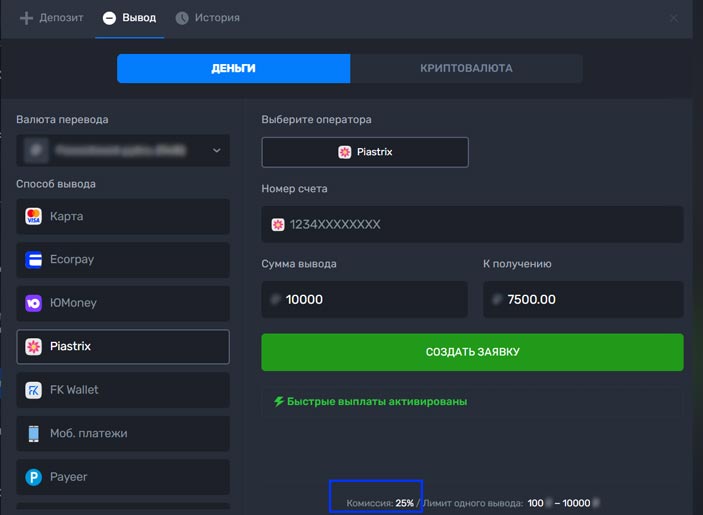Select ДЕНЬГИ payout type
Image resolution: width=703 pixels, height=515 pixels.
pyautogui.click(x=233, y=68)
